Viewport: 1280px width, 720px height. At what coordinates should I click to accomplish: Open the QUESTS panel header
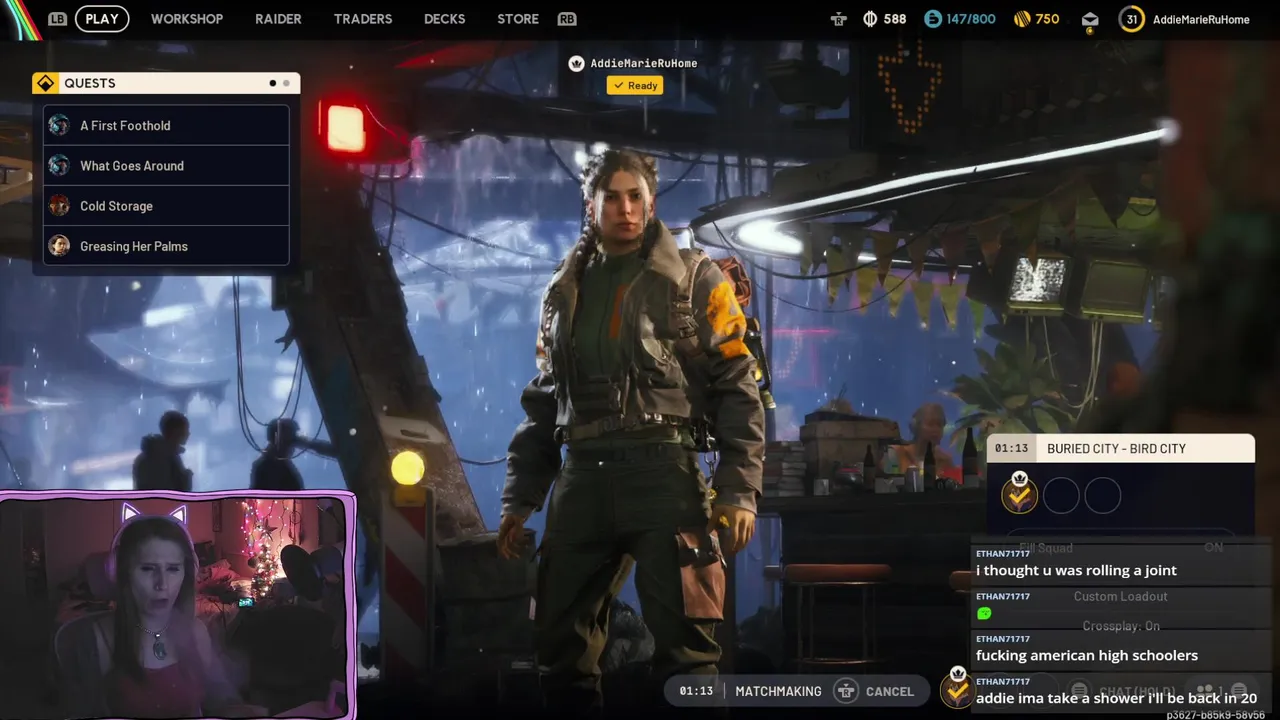pos(166,83)
